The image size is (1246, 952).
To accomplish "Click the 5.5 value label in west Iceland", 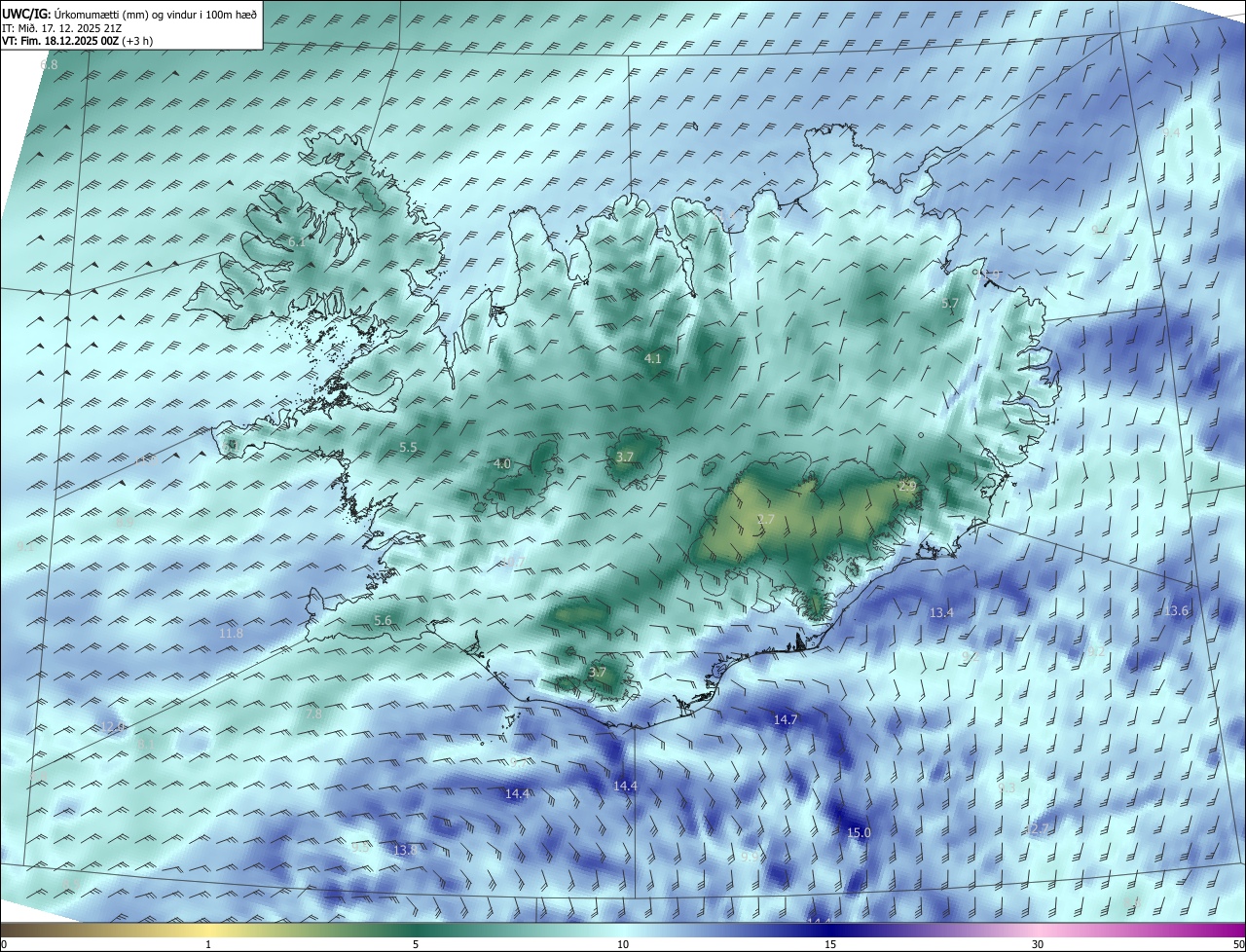I will point(408,447).
